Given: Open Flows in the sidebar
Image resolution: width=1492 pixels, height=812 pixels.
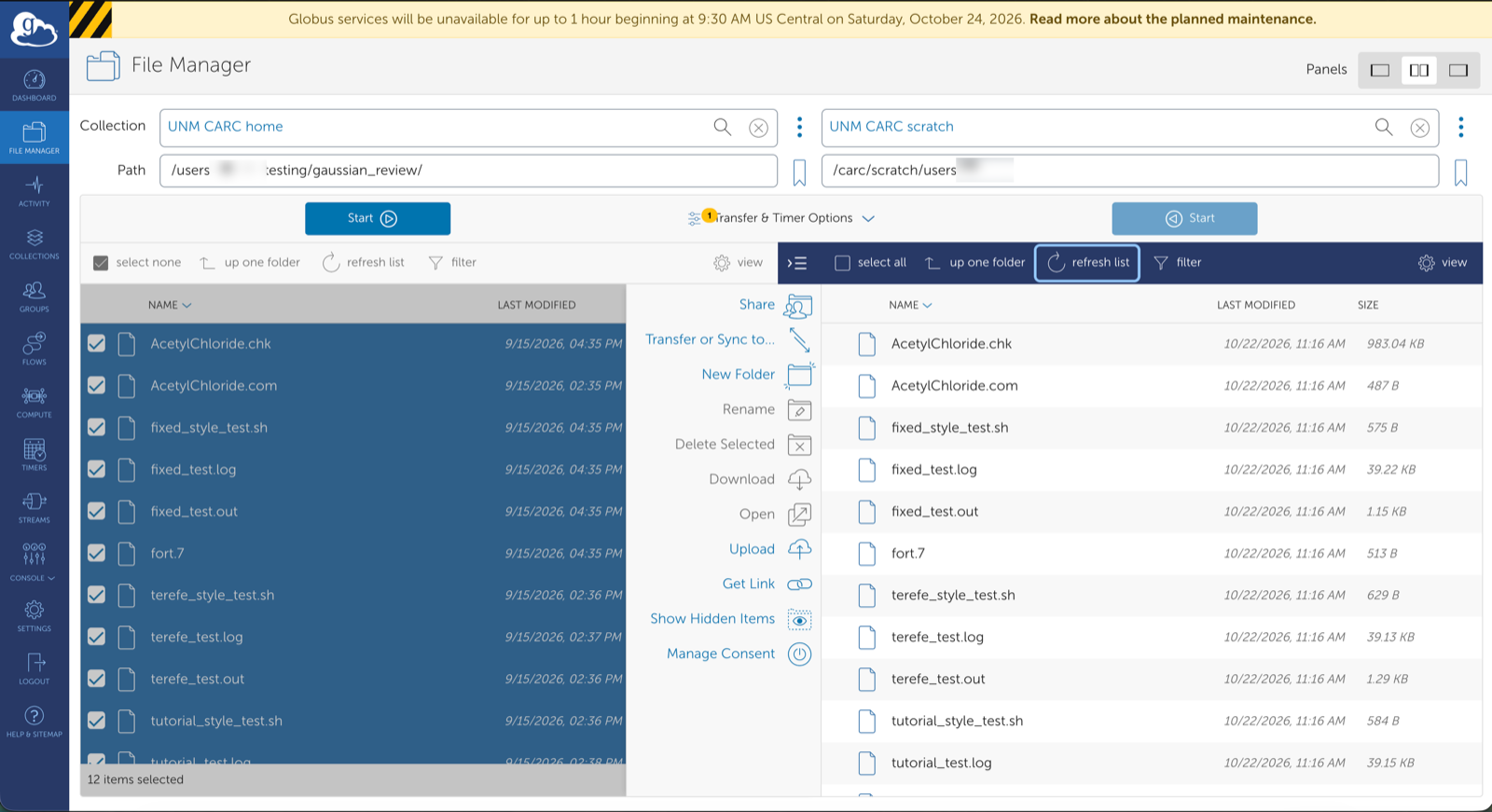Looking at the screenshot, I should click(35, 349).
